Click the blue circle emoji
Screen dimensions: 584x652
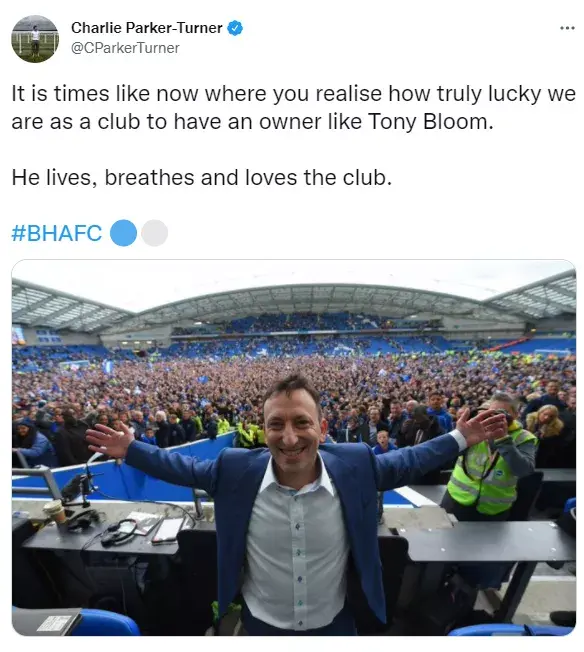click(x=124, y=233)
